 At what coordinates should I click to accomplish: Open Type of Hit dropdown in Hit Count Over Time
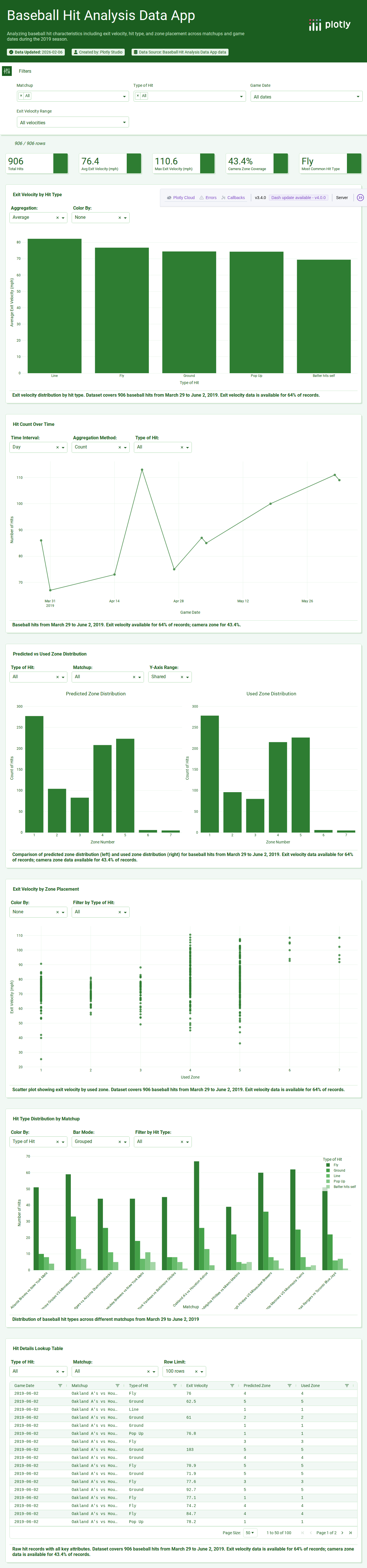[x=163, y=447]
